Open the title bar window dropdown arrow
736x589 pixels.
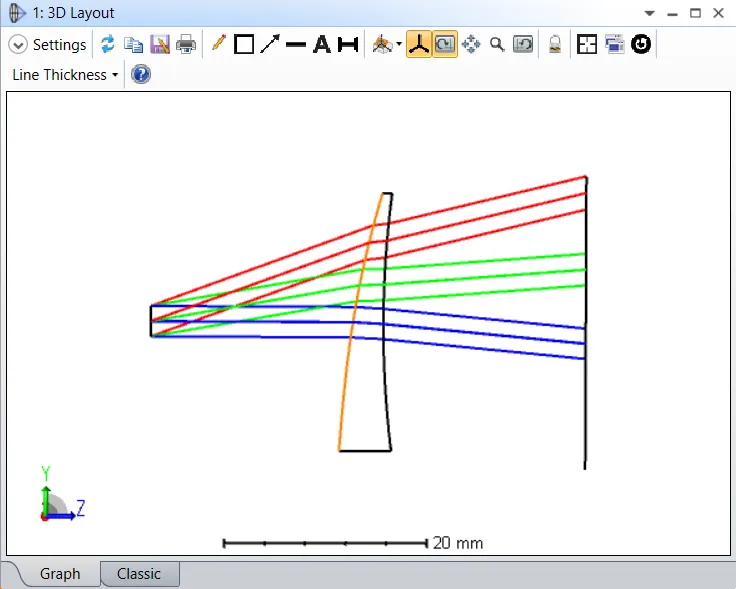click(649, 13)
